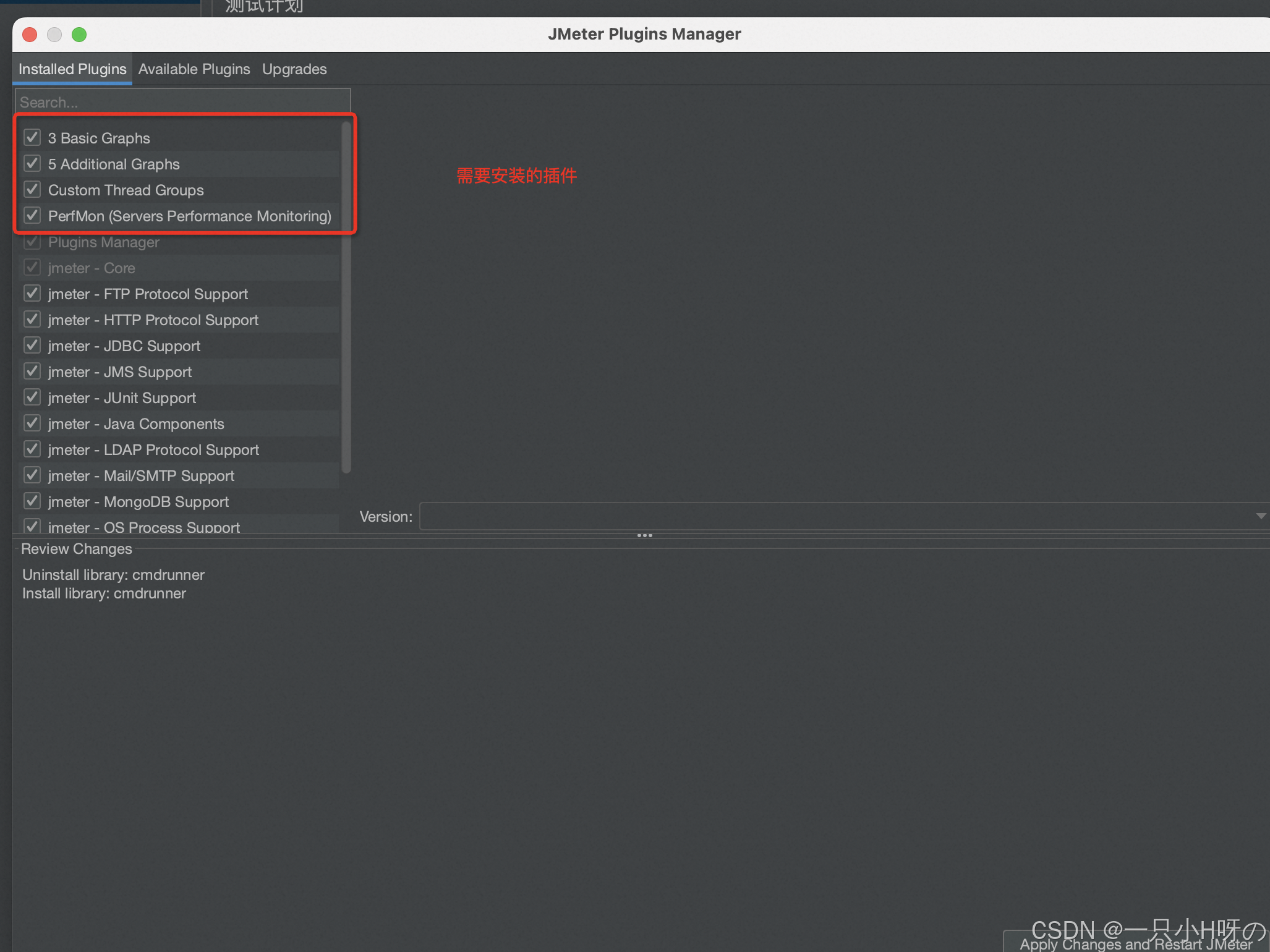Image resolution: width=1270 pixels, height=952 pixels.
Task: Uncheck jmeter - JMS Support checkbox
Action: coord(32,371)
